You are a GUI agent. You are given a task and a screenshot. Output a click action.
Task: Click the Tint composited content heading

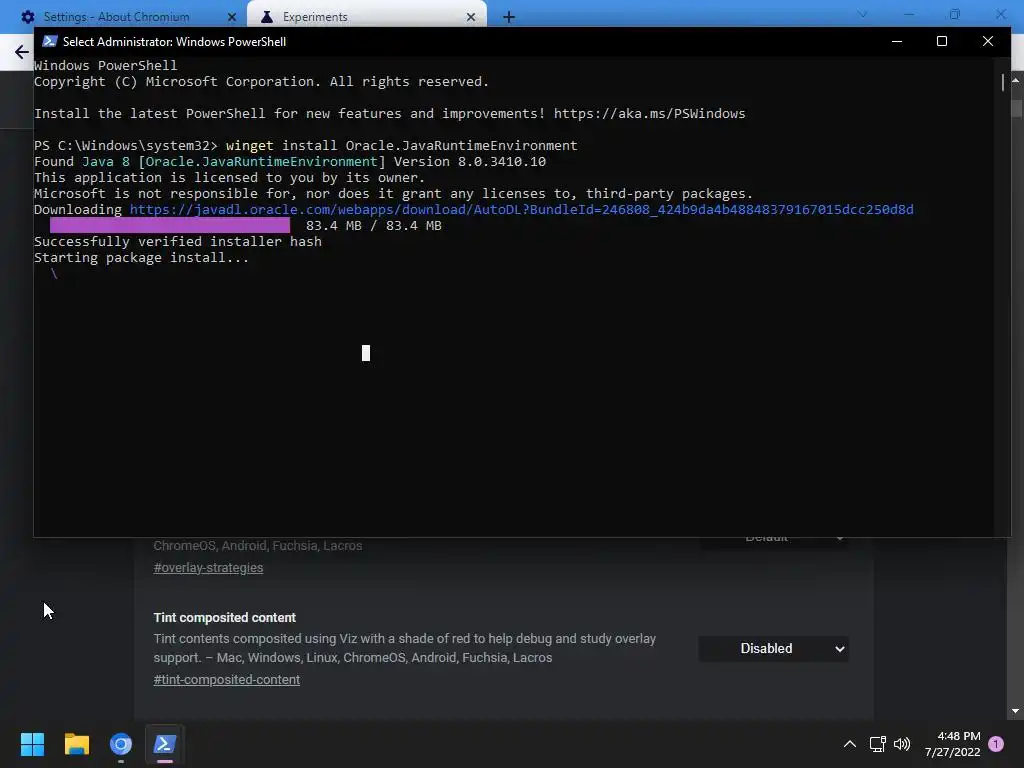(x=225, y=617)
